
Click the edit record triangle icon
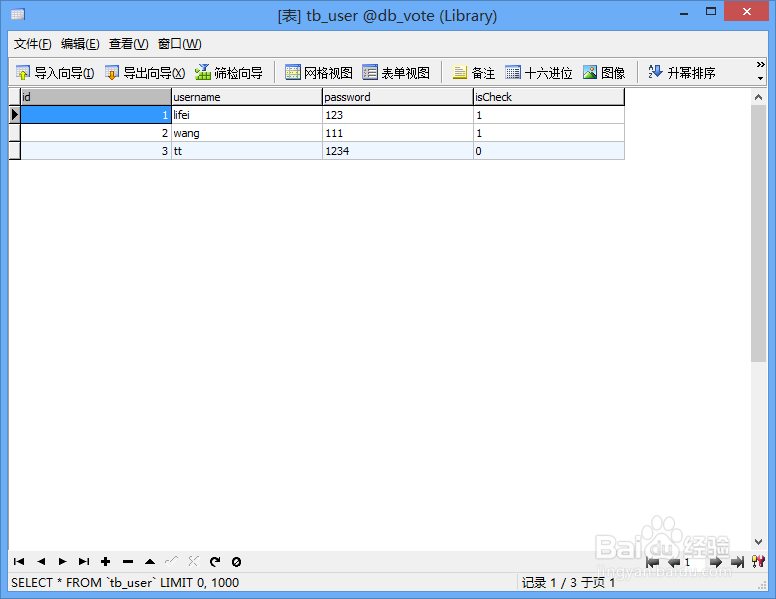149,561
